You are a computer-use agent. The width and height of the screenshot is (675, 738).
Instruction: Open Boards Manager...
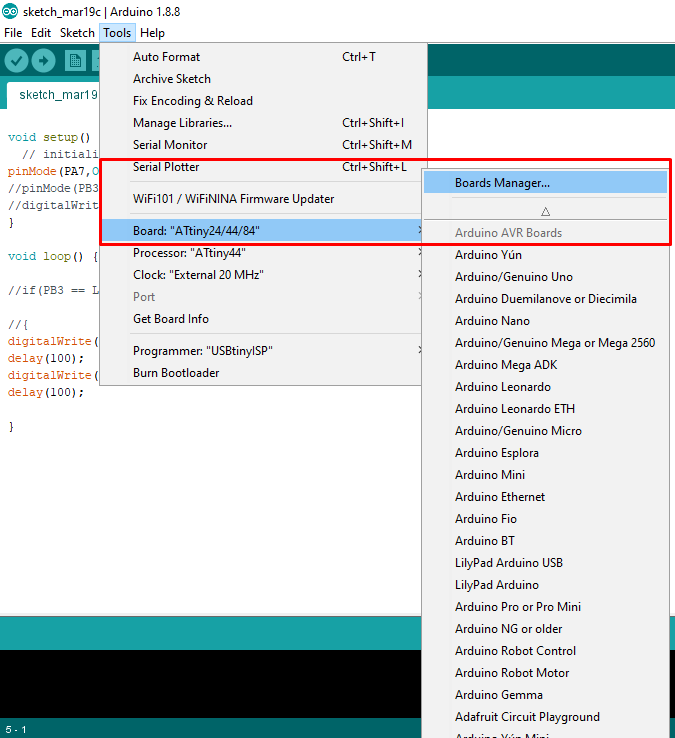coord(546,183)
